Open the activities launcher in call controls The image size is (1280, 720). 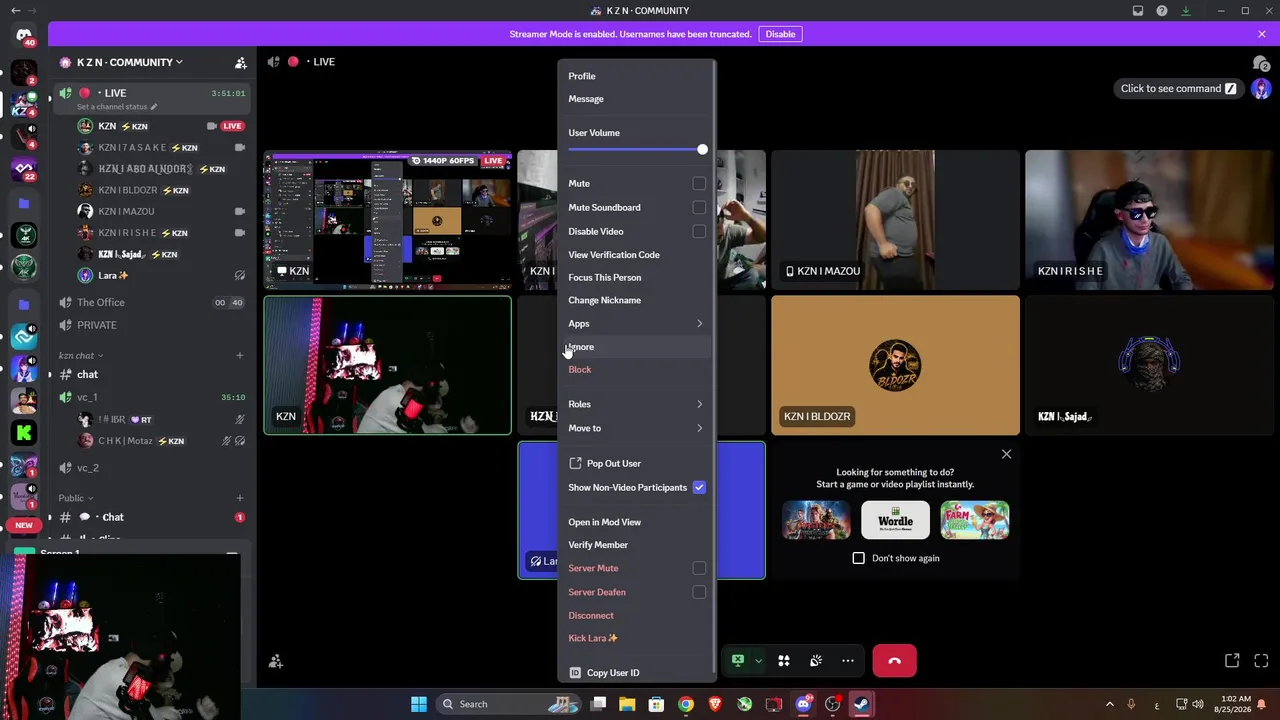[784, 660]
